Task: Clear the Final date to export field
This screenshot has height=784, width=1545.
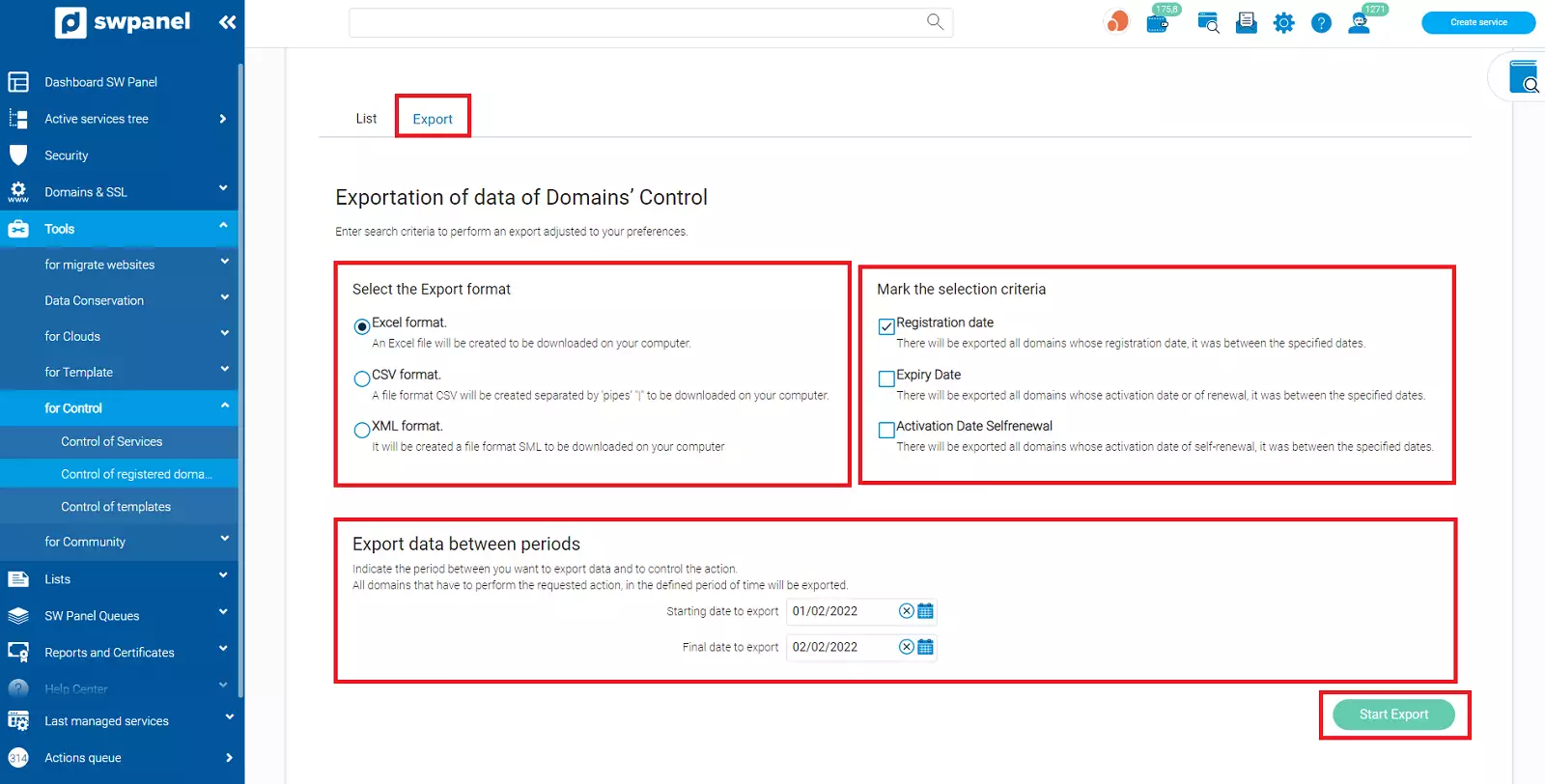Action: (x=906, y=647)
